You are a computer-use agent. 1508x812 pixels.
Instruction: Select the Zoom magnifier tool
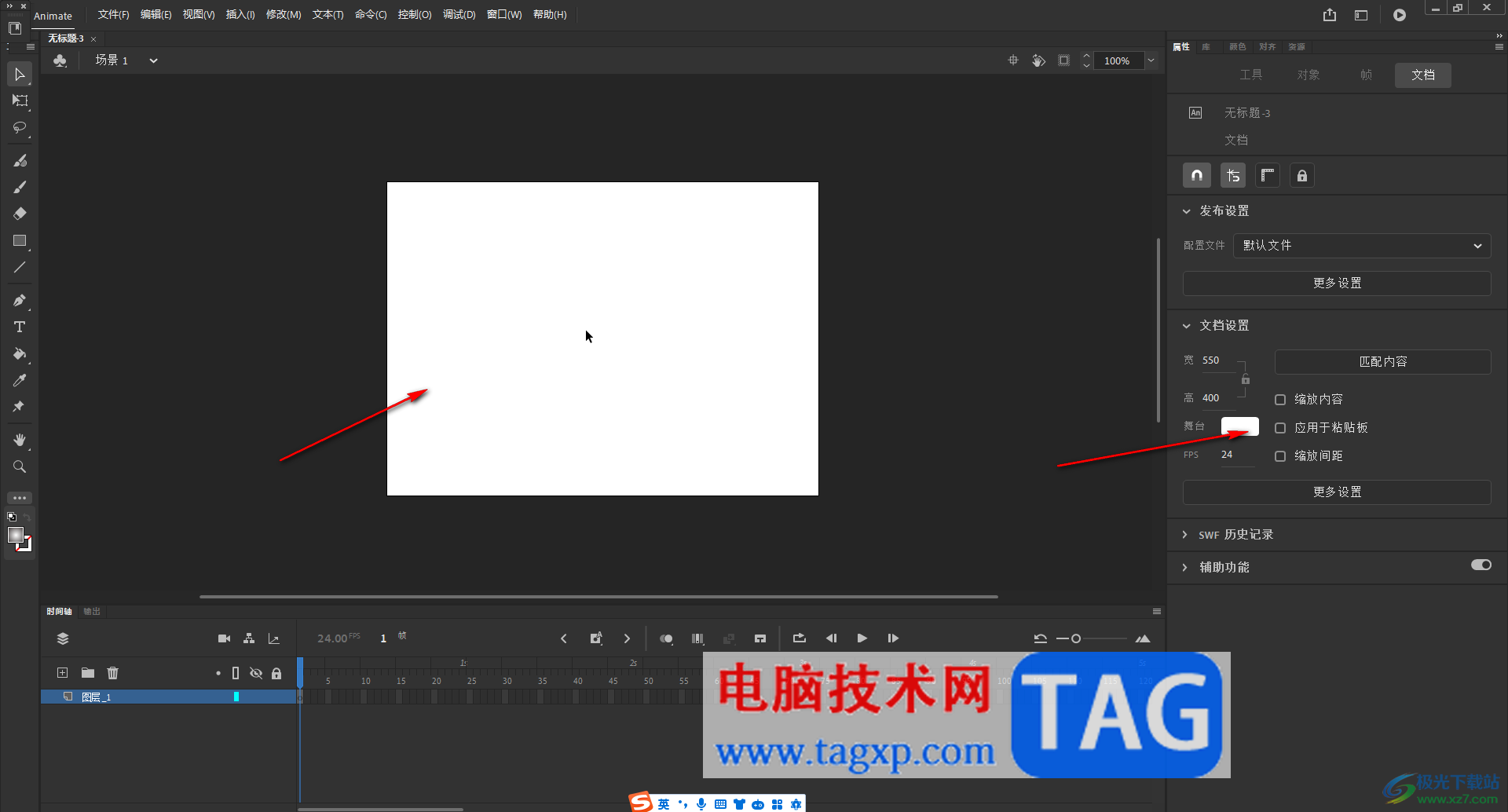(x=20, y=466)
